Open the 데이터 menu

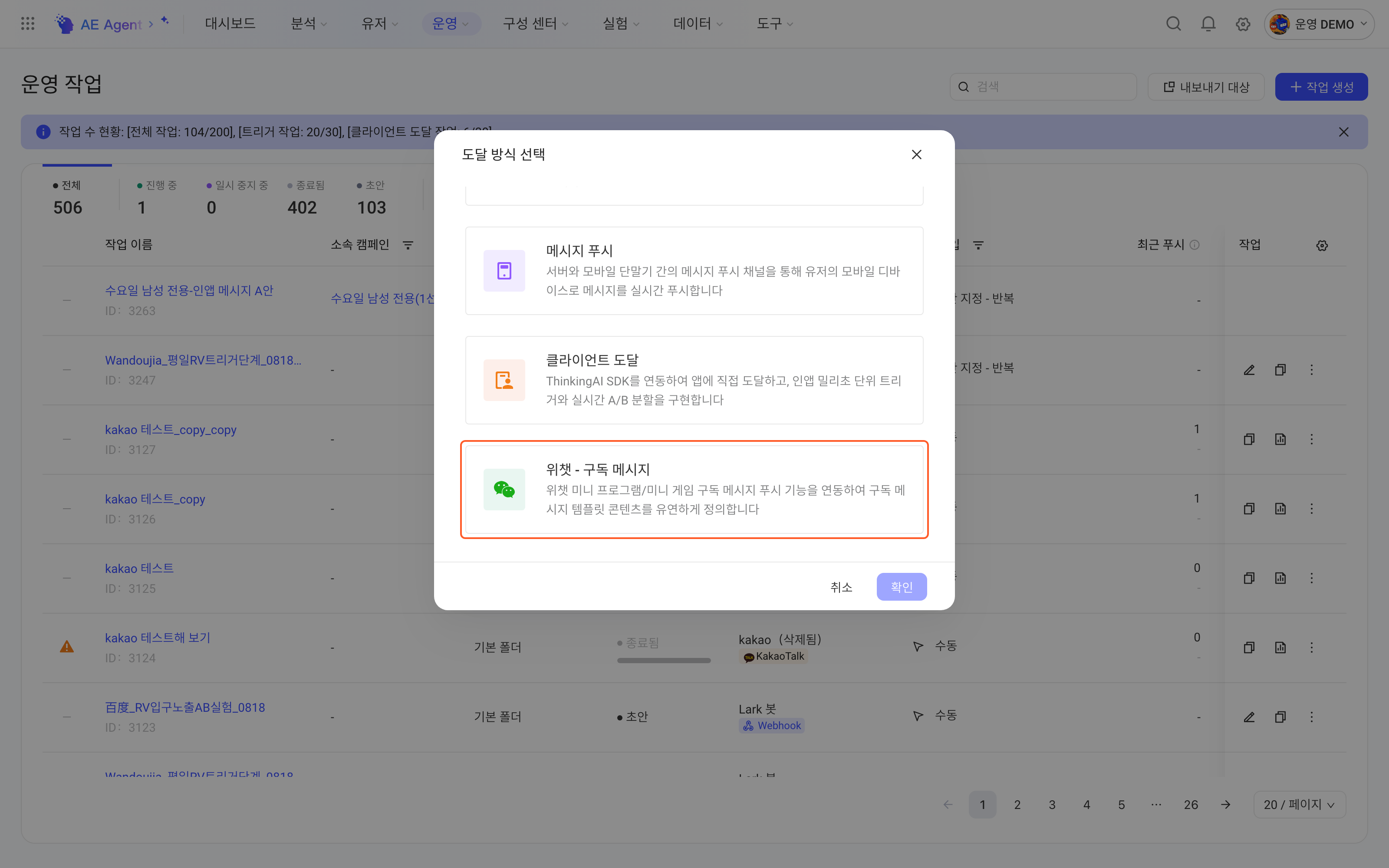point(698,23)
